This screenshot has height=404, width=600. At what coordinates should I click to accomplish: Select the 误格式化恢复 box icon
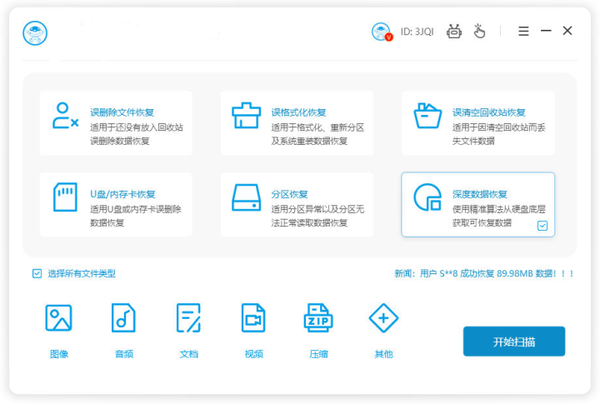(x=246, y=115)
